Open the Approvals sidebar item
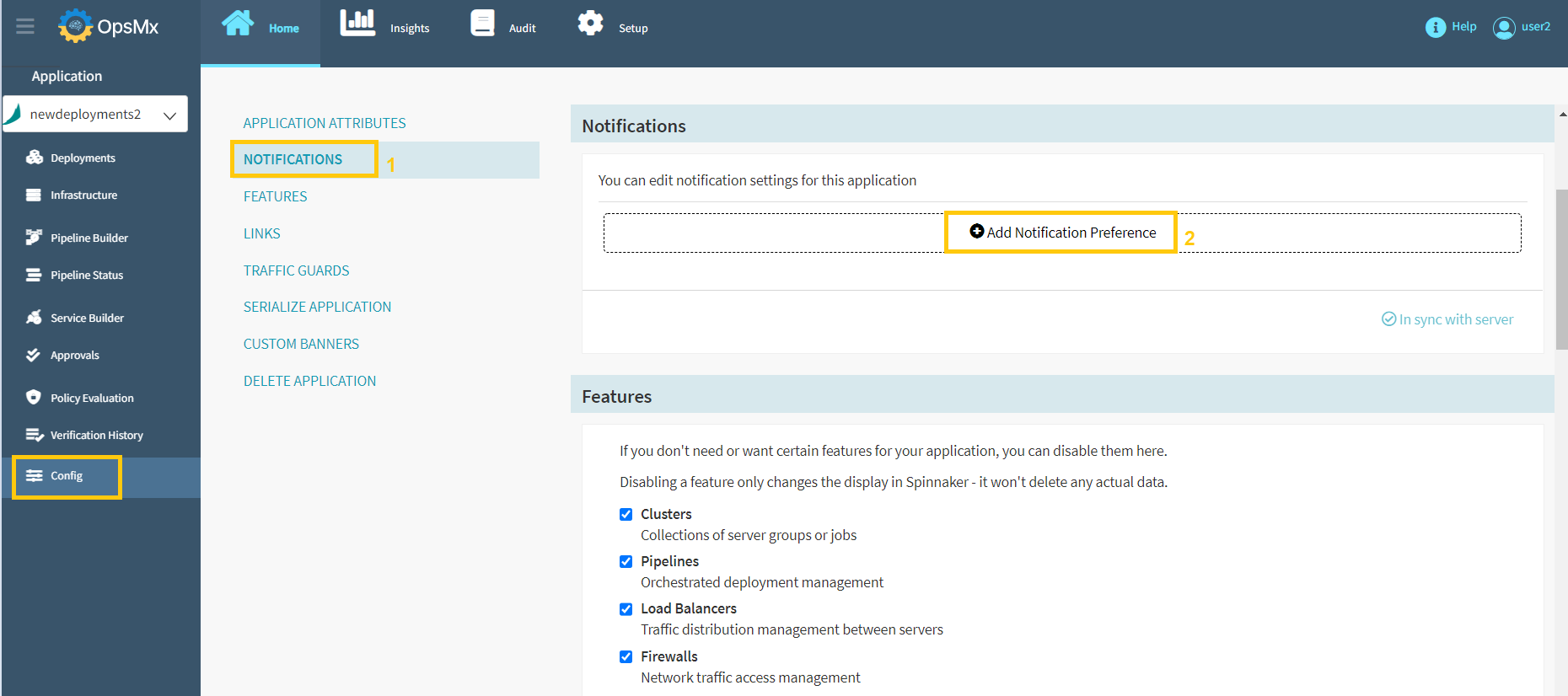This screenshot has width=1568, height=696. 74,356
